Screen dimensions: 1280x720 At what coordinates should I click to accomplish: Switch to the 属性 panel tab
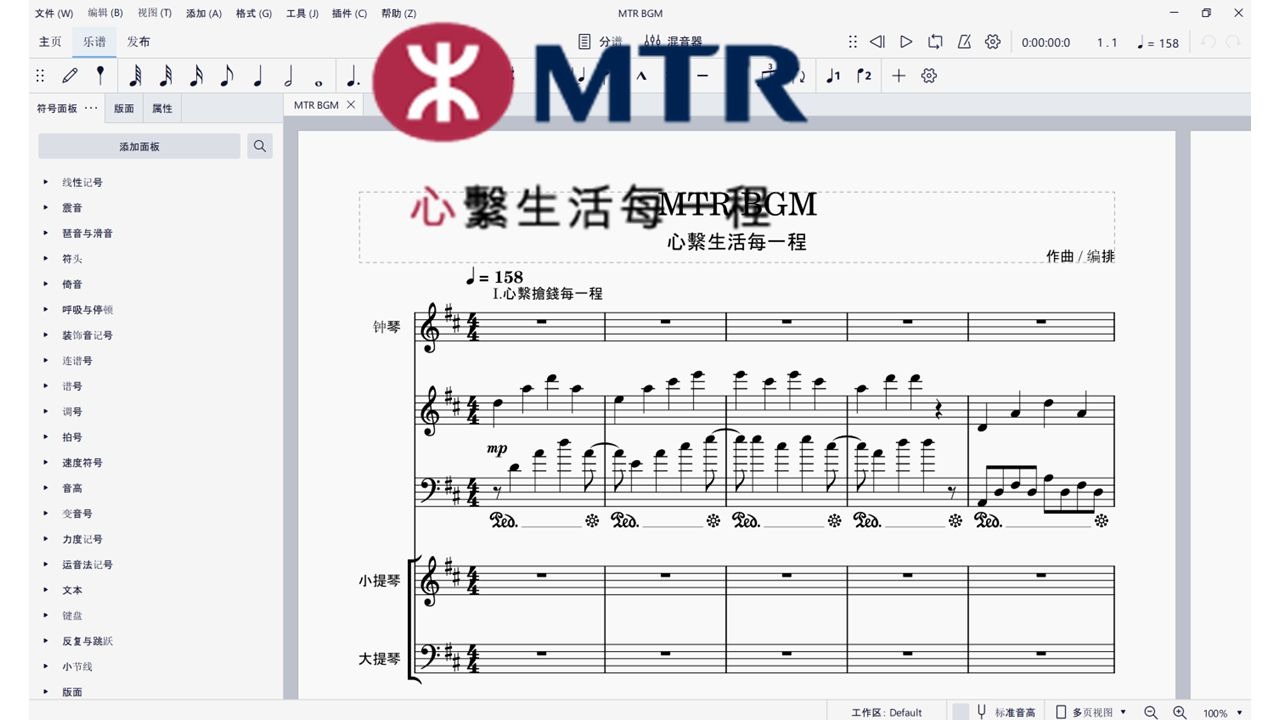[162, 108]
